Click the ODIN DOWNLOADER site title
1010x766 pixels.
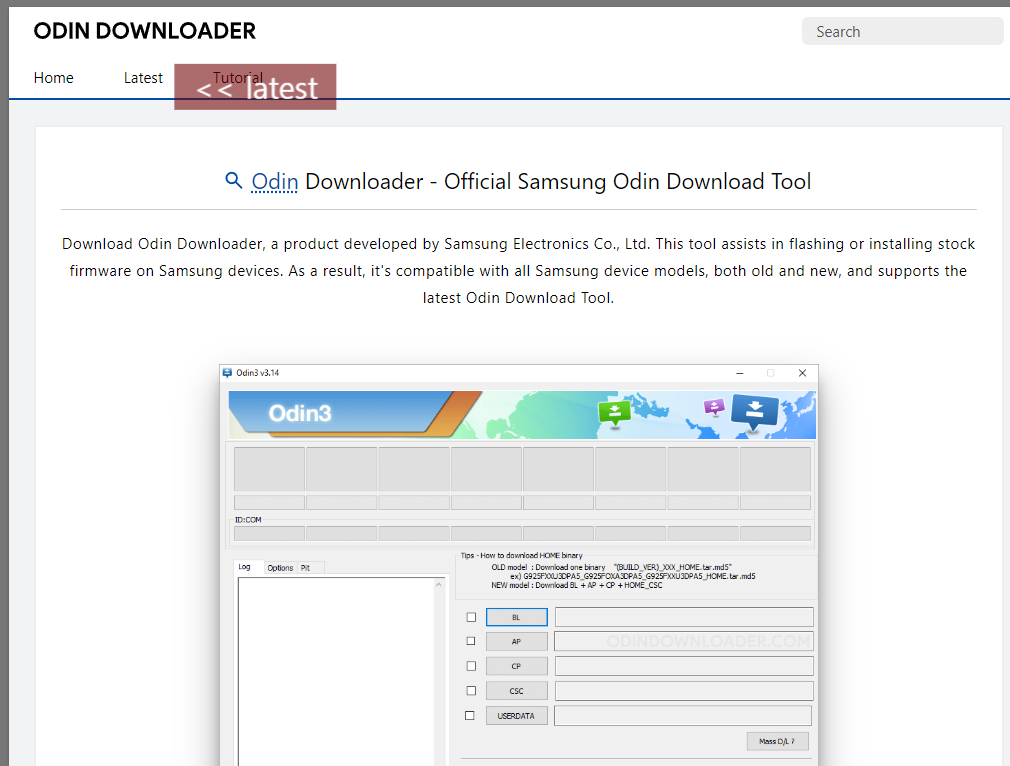pos(144,31)
